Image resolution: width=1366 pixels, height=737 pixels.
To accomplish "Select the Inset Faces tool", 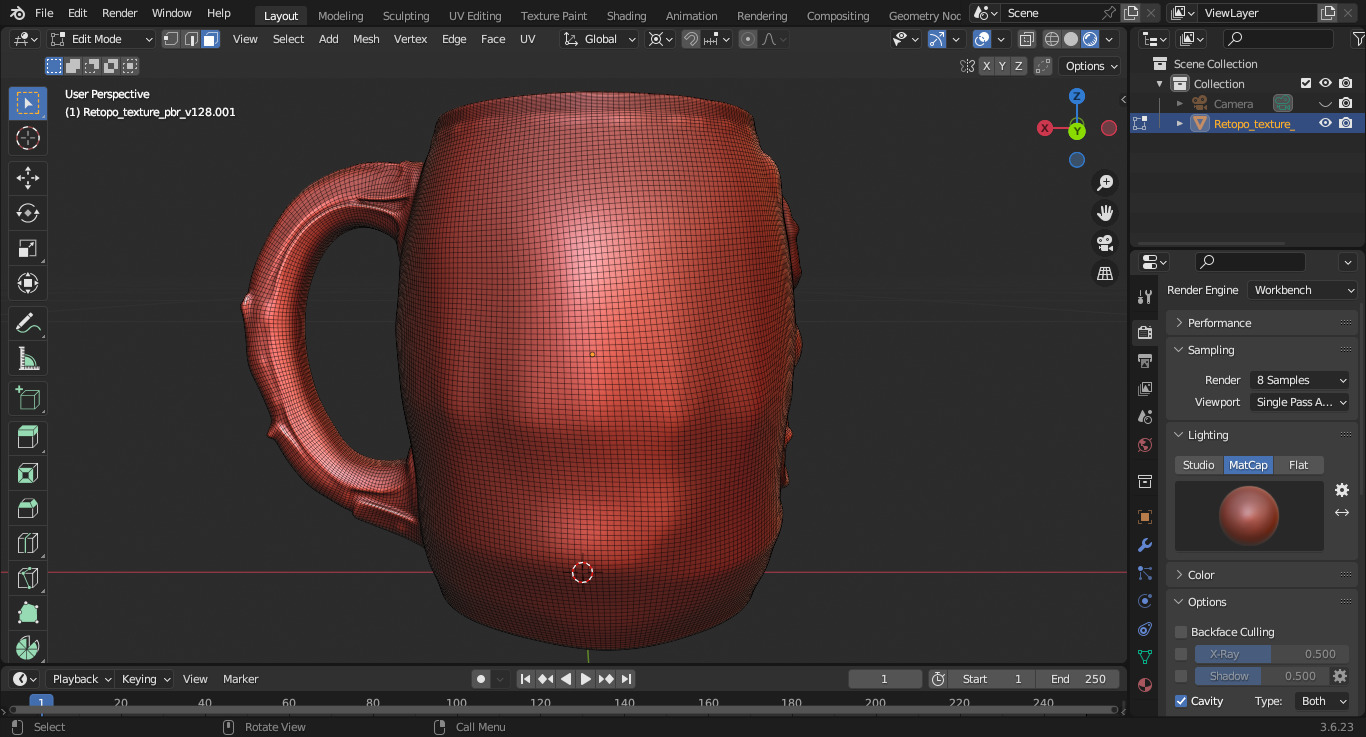I will coord(28,473).
